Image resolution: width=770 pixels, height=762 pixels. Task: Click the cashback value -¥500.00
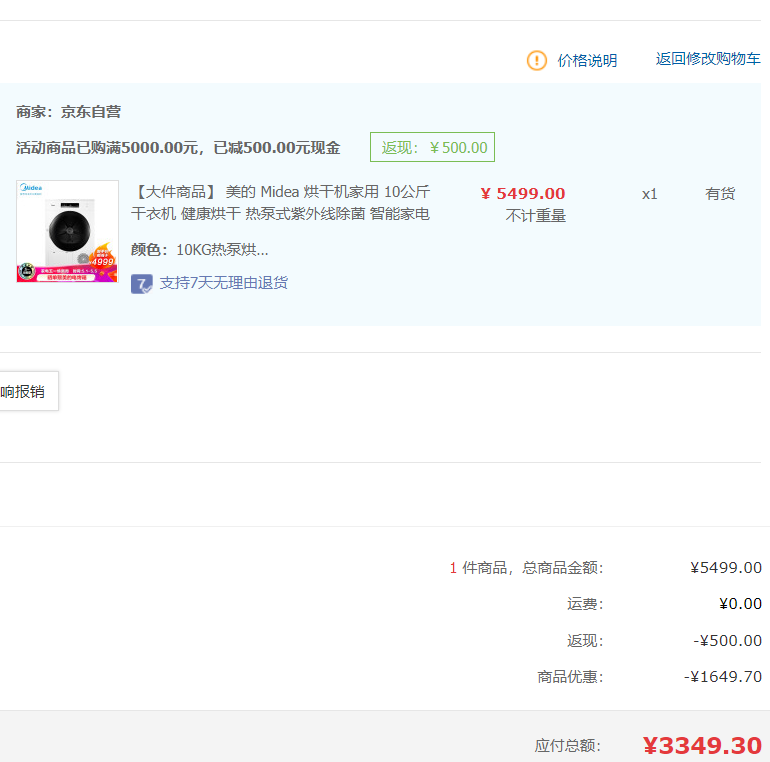[727, 640]
